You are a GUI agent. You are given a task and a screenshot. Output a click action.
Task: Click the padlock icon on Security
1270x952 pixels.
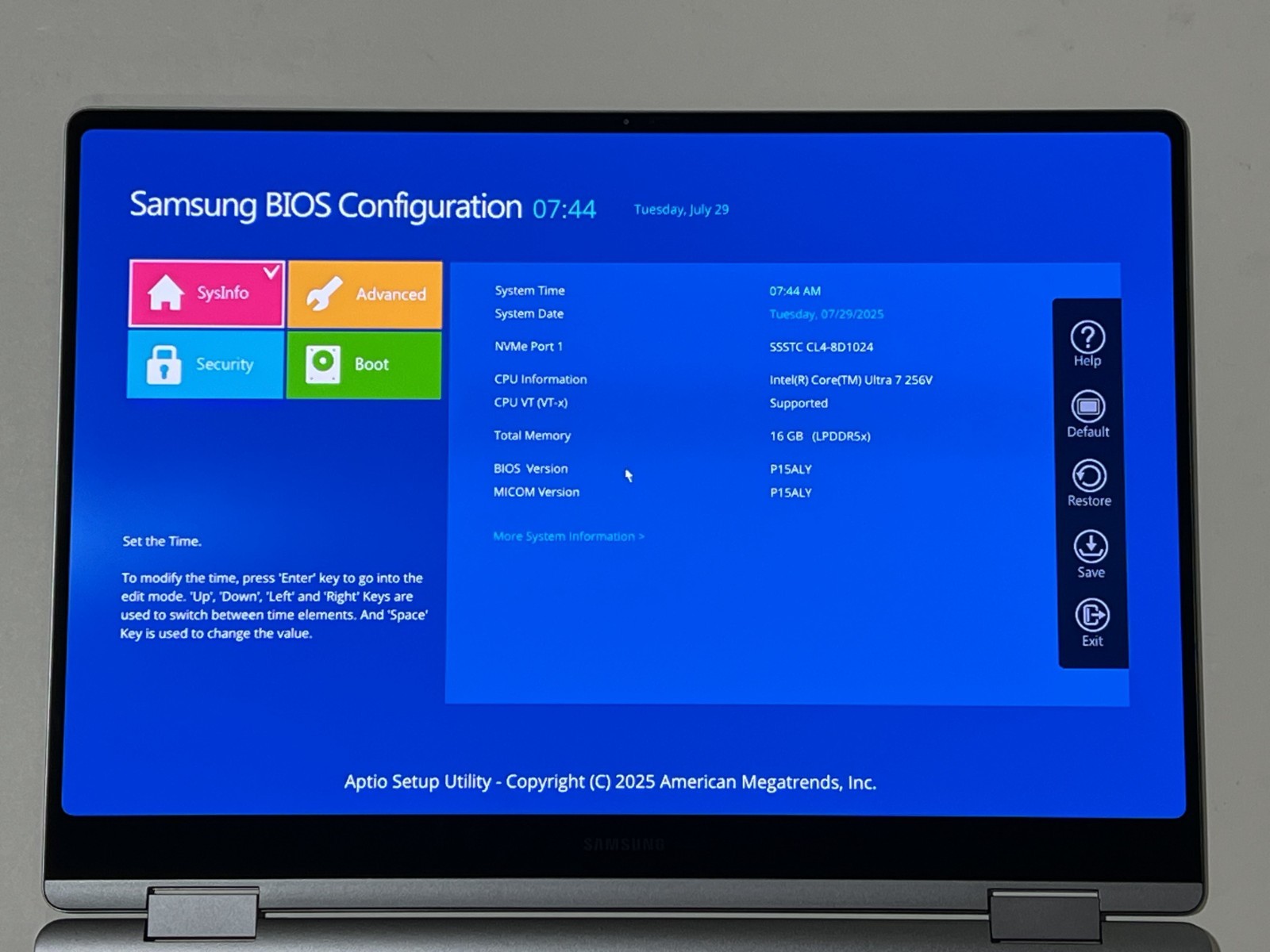tap(164, 365)
